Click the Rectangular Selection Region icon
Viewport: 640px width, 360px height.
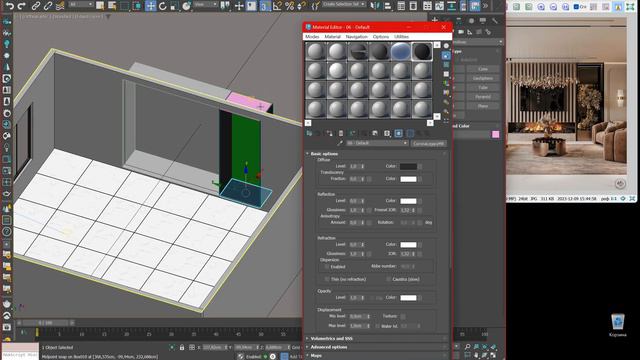(x=124, y=6)
